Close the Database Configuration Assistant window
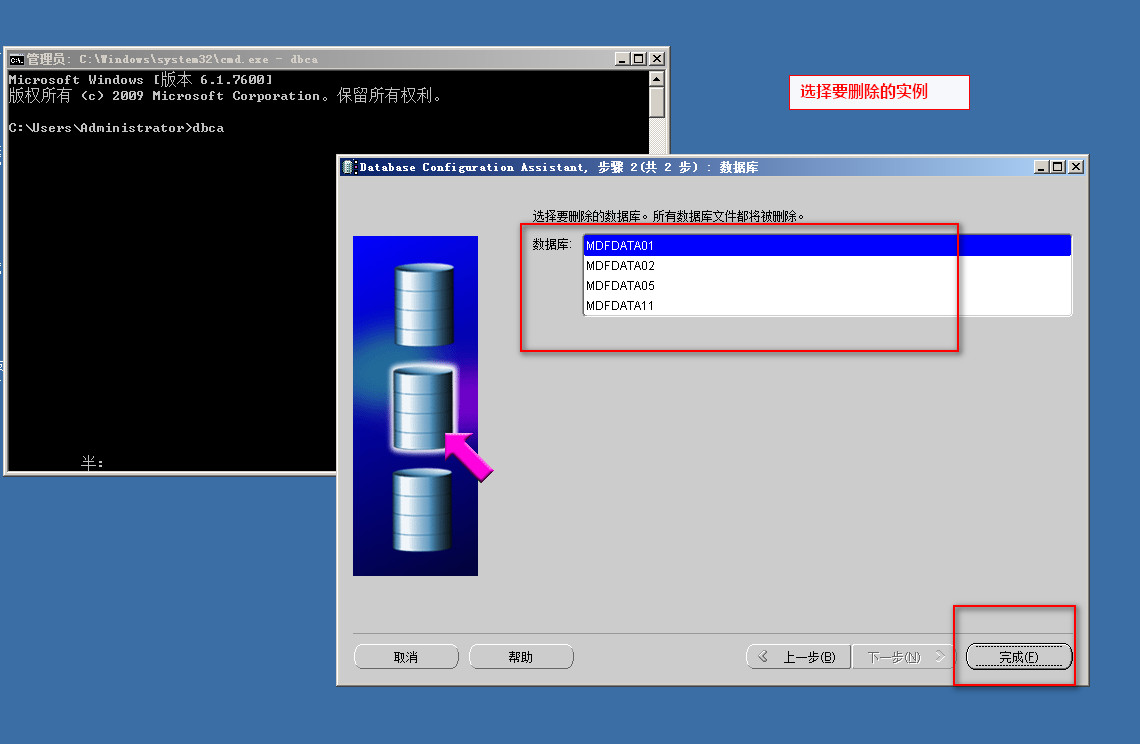 point(1076,167)
